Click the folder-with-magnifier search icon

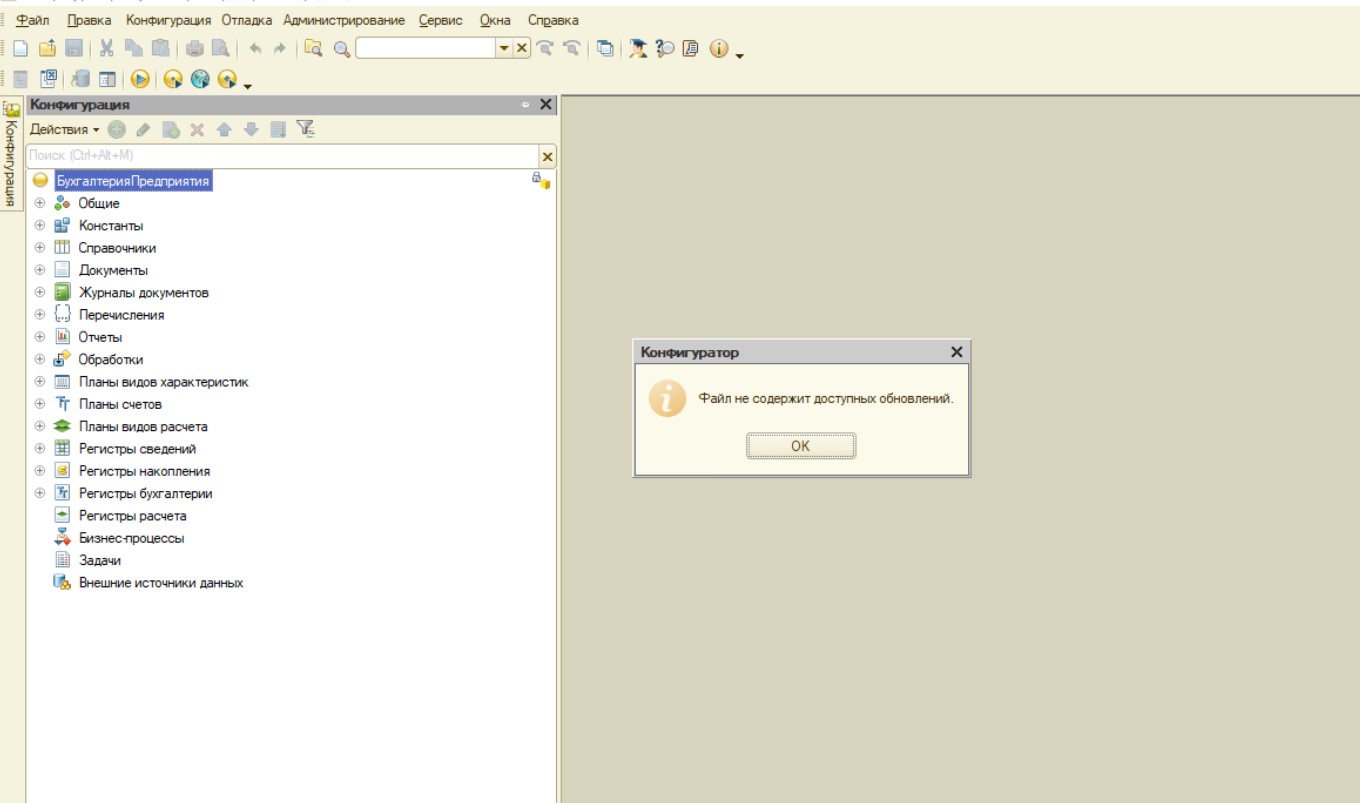(313, 48)
